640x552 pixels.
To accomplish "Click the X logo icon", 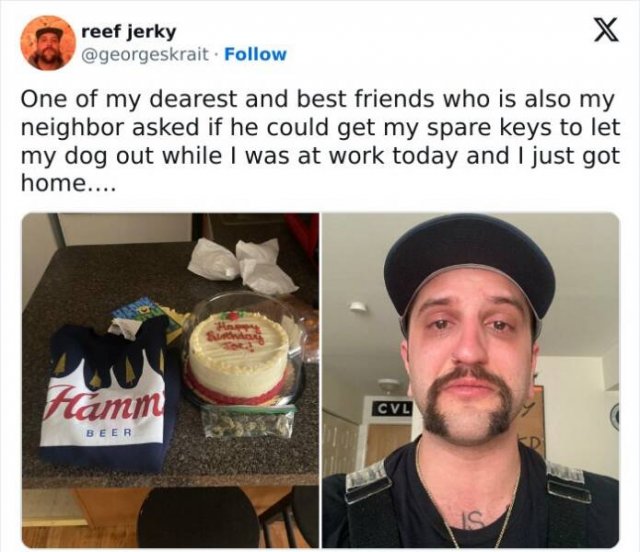I will [606, 29].
